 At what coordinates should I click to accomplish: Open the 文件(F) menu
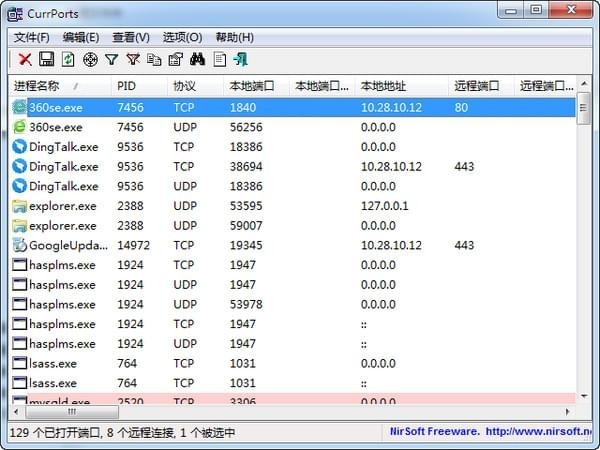click(32, 38)
